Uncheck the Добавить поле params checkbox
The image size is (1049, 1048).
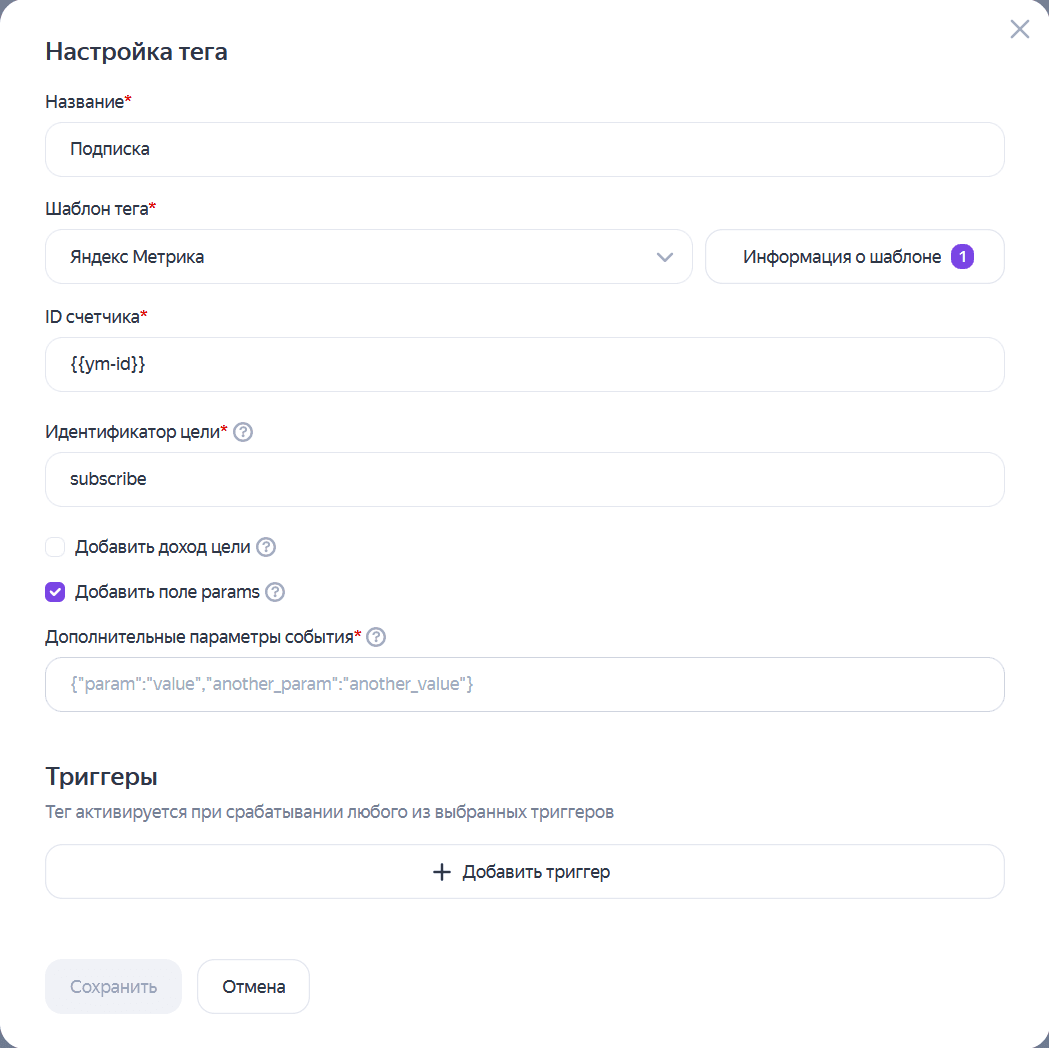pyautogui.click(x=55, y=592)
